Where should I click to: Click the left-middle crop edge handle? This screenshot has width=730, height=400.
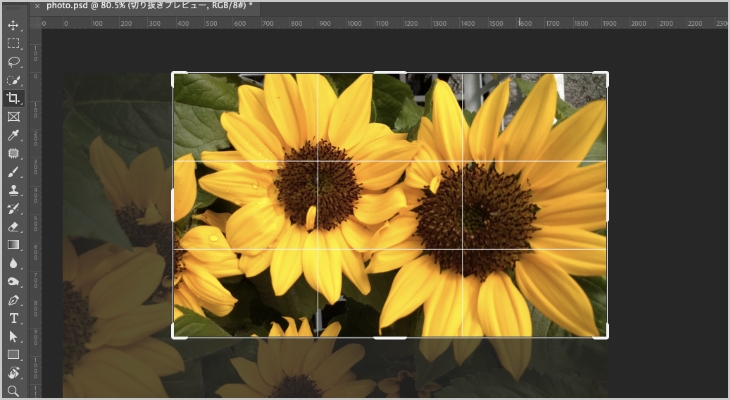(173, 205)
